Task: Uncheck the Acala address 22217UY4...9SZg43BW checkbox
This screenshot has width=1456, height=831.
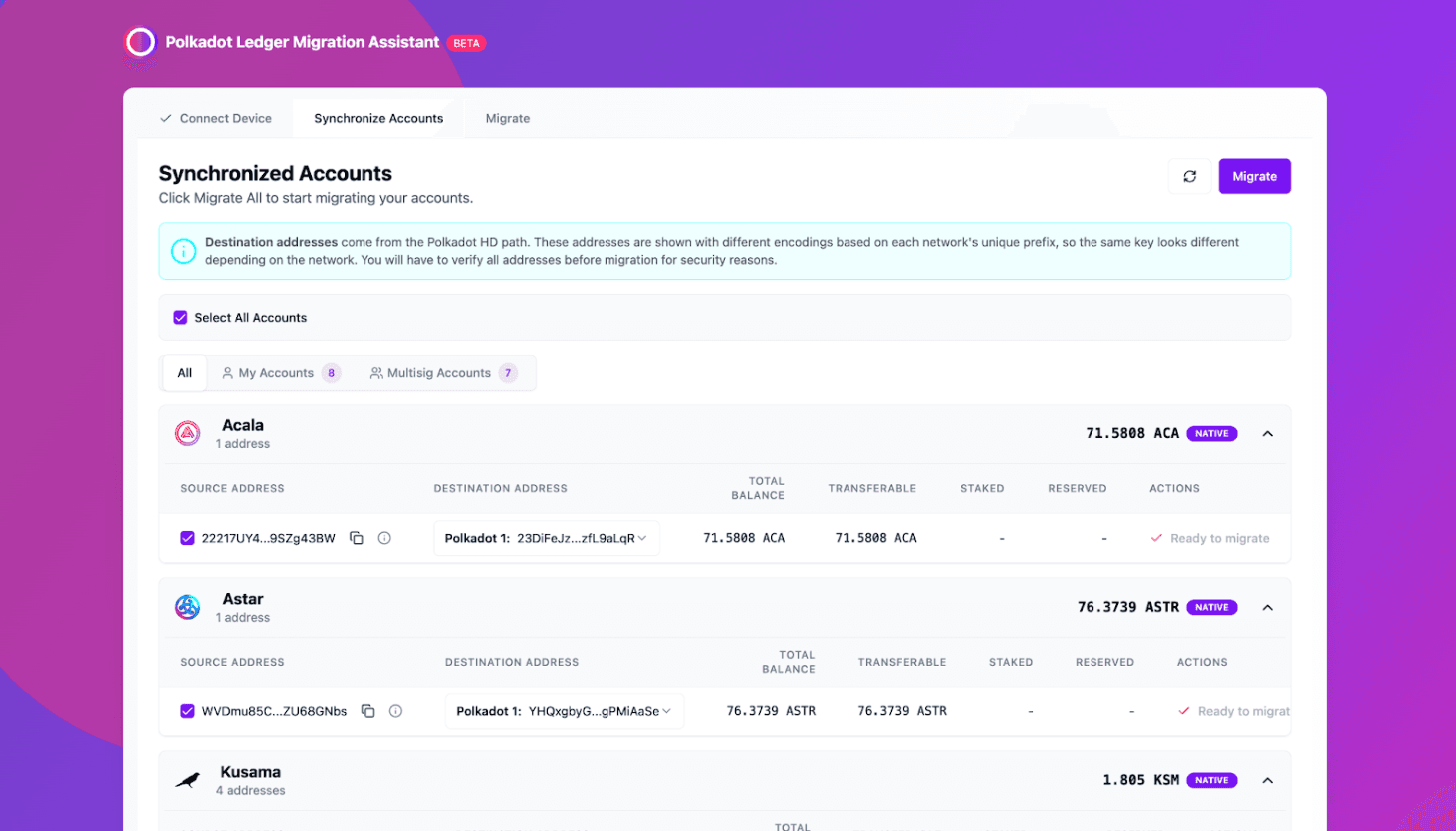Action: [x=187, y=538]
